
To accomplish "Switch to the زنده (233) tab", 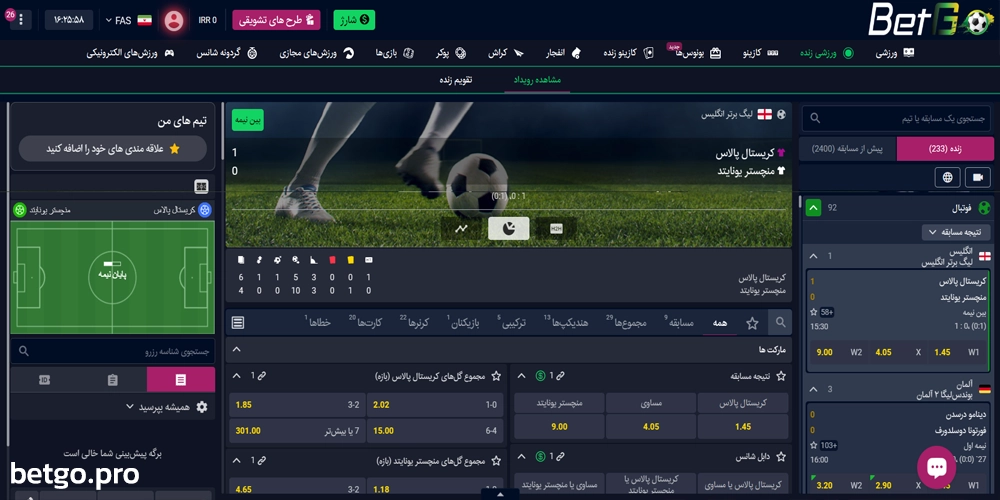I will click(x=945, y=149).
